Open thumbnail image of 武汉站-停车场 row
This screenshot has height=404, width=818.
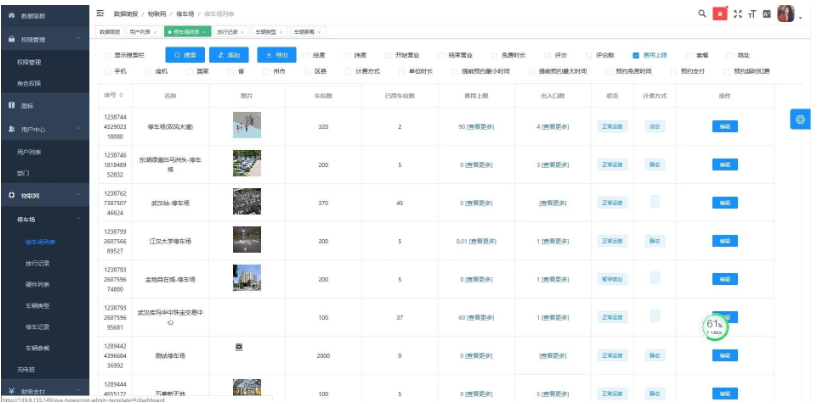click(x=246, y=201)
